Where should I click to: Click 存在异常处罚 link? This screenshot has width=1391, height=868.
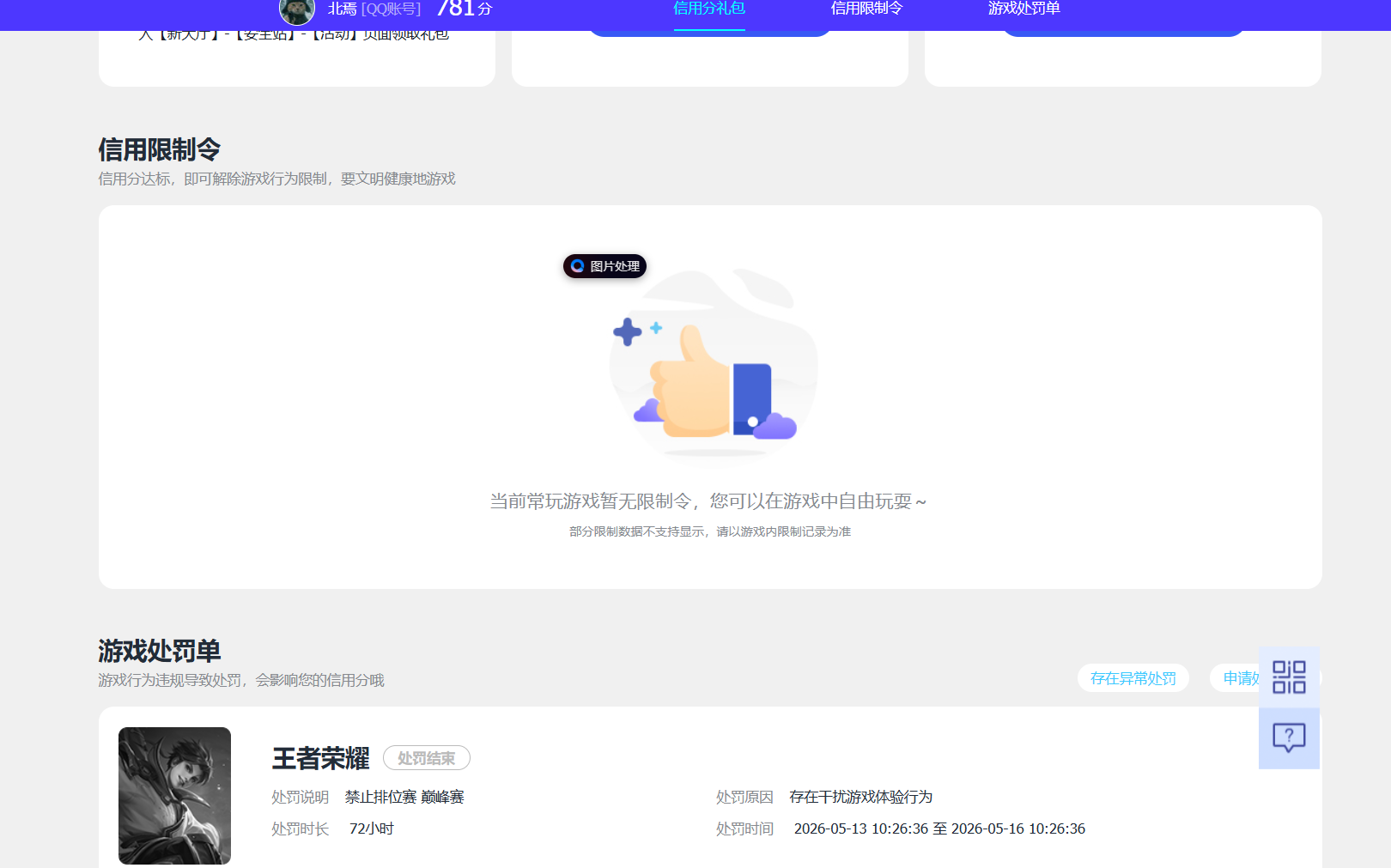click(x=1133, y=678)
